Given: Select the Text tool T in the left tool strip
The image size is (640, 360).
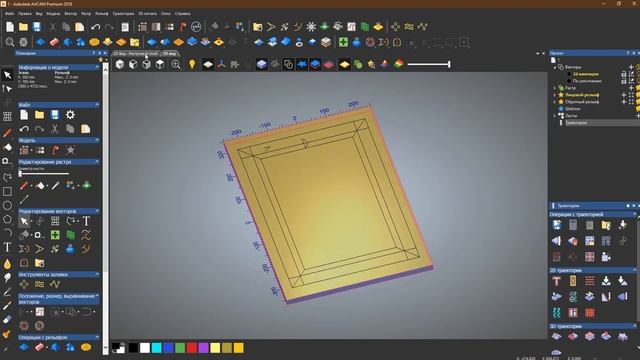Looking at the screenshot, I should click(7, 247).
